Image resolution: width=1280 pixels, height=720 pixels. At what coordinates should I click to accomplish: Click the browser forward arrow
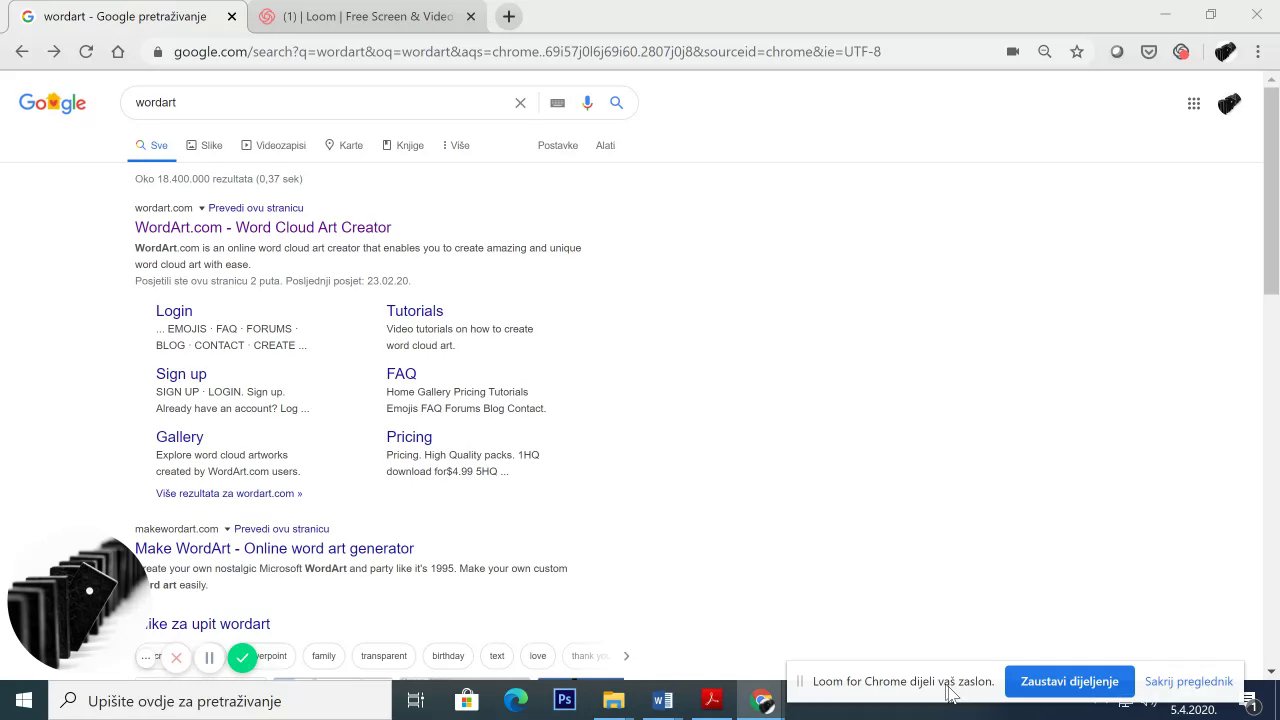click(x=54, y=52)
